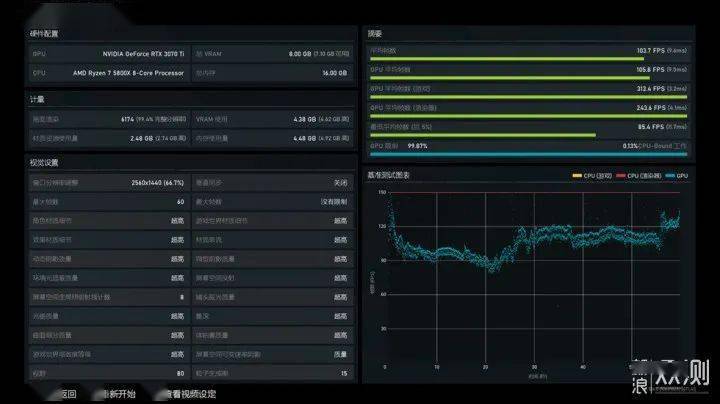Select the 312.4 FPS result row
This screenshot has height=404, width=720.
click(x=529, y=91)
